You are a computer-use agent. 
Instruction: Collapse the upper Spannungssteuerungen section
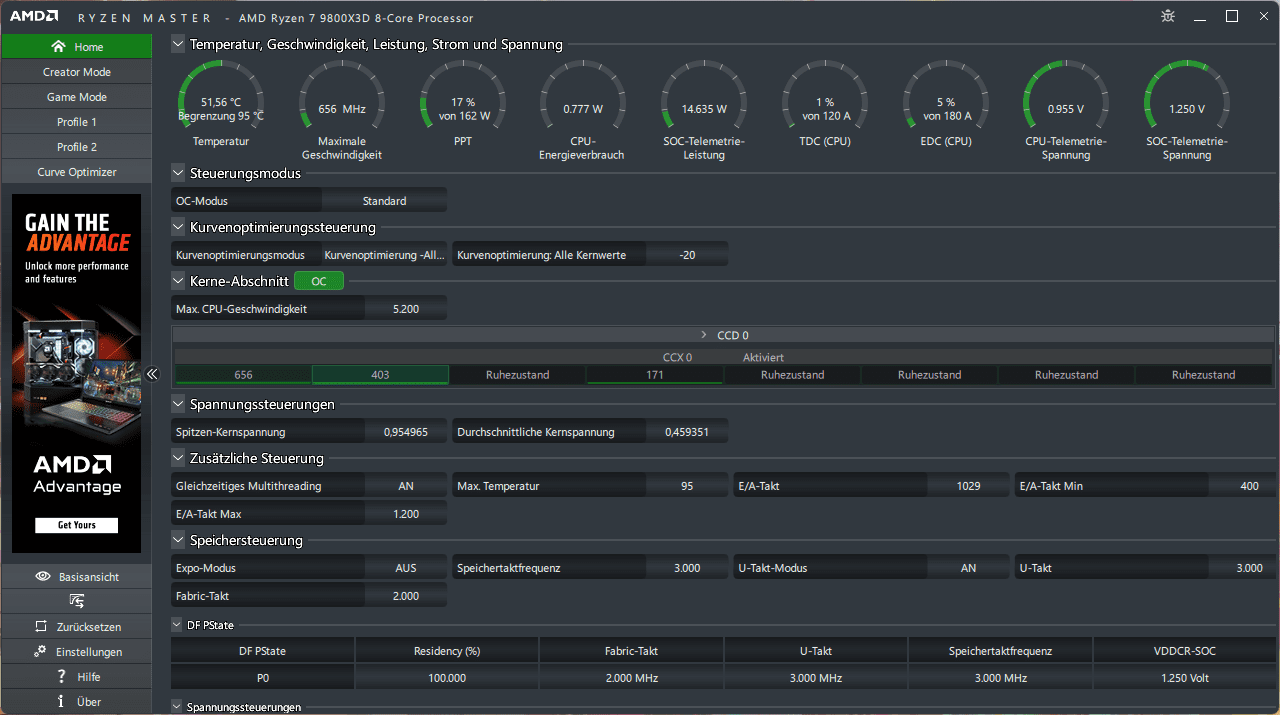[178, 404]
